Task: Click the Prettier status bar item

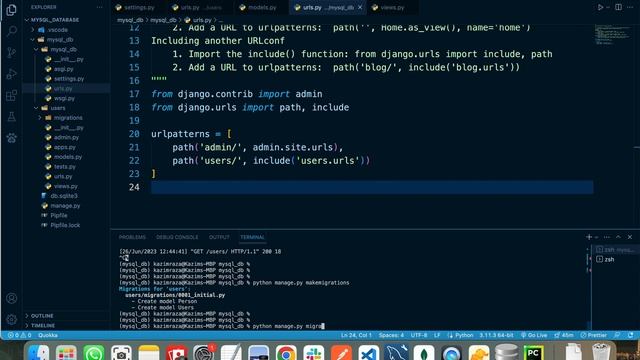Action: (x=593, y=335)
